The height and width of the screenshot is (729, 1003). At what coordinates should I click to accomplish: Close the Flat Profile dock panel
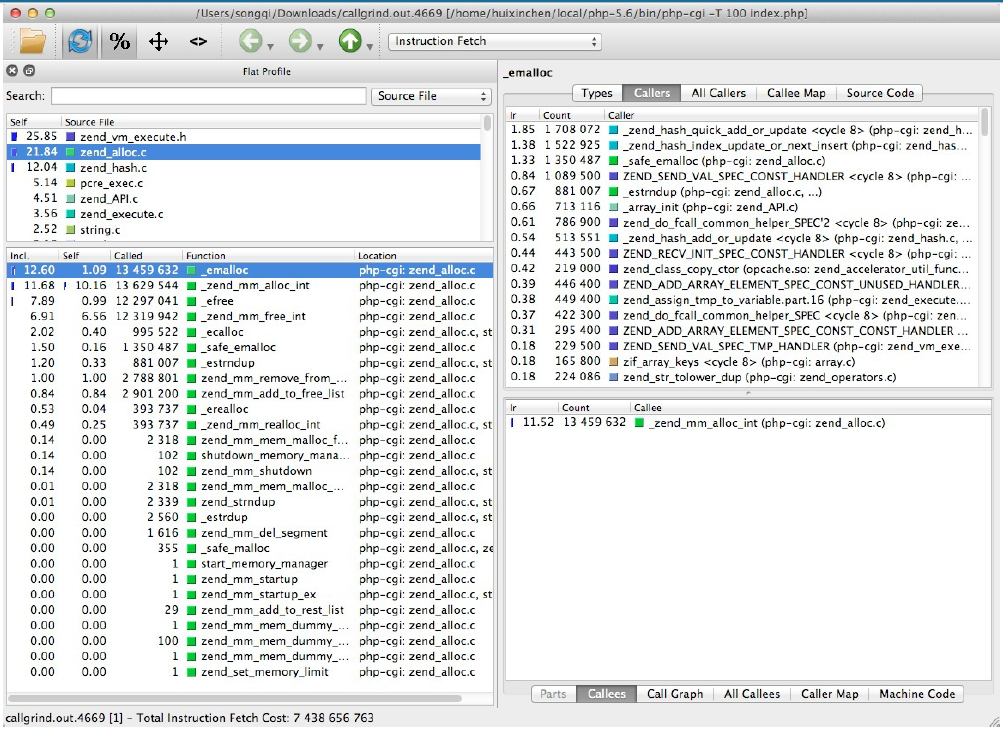(12, 71)
